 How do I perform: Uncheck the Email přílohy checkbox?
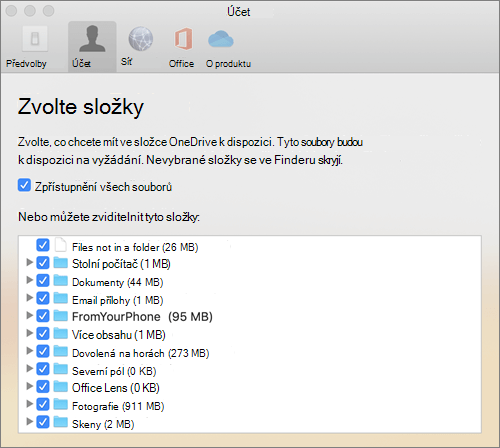(43, 298)
